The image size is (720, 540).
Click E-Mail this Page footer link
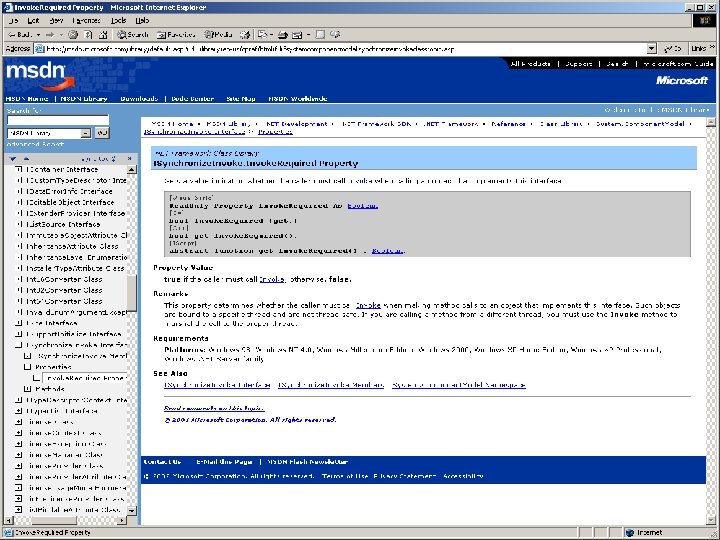[x=224, y=462]
